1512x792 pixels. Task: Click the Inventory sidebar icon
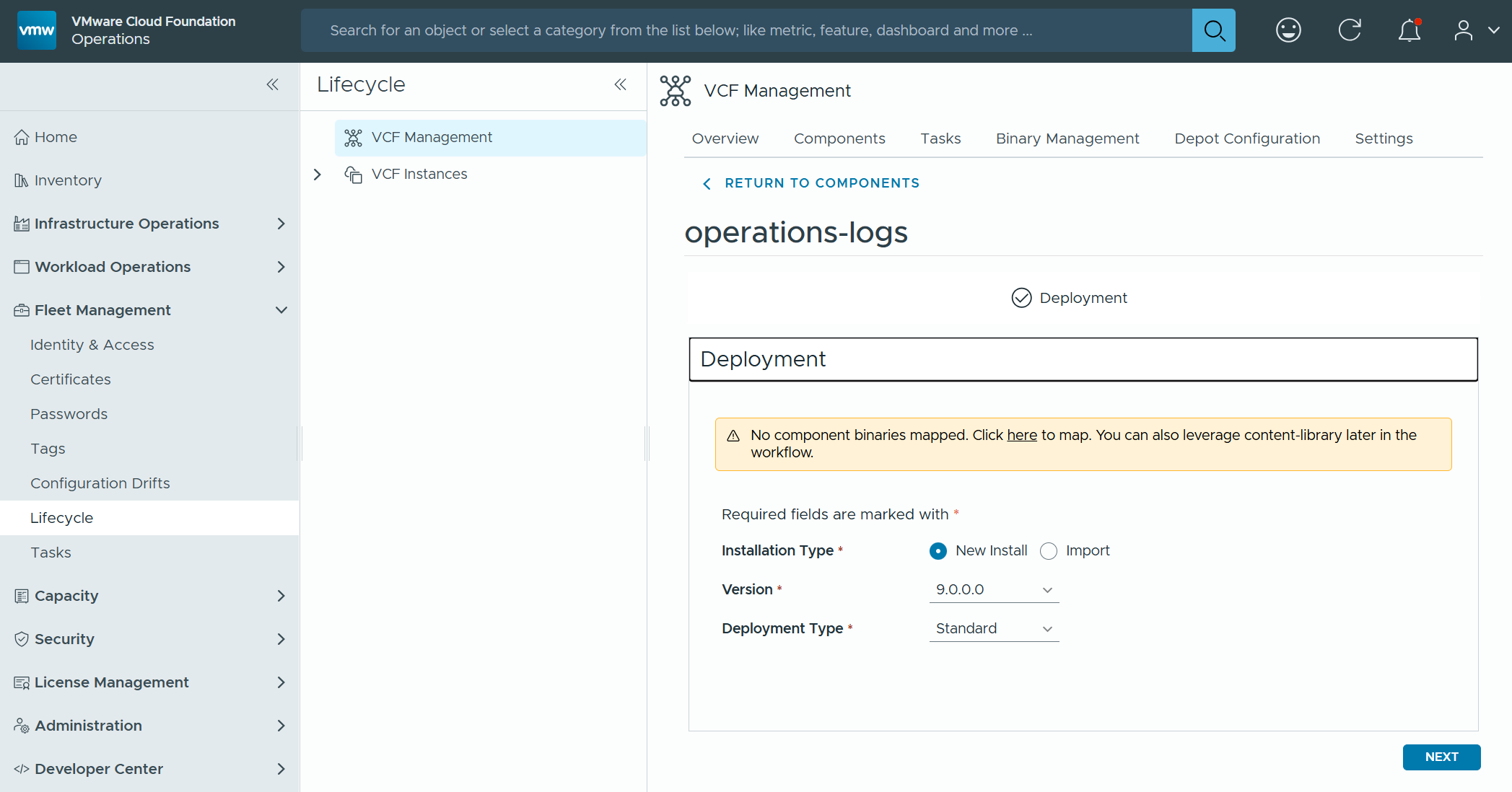[x=20, y=180]
